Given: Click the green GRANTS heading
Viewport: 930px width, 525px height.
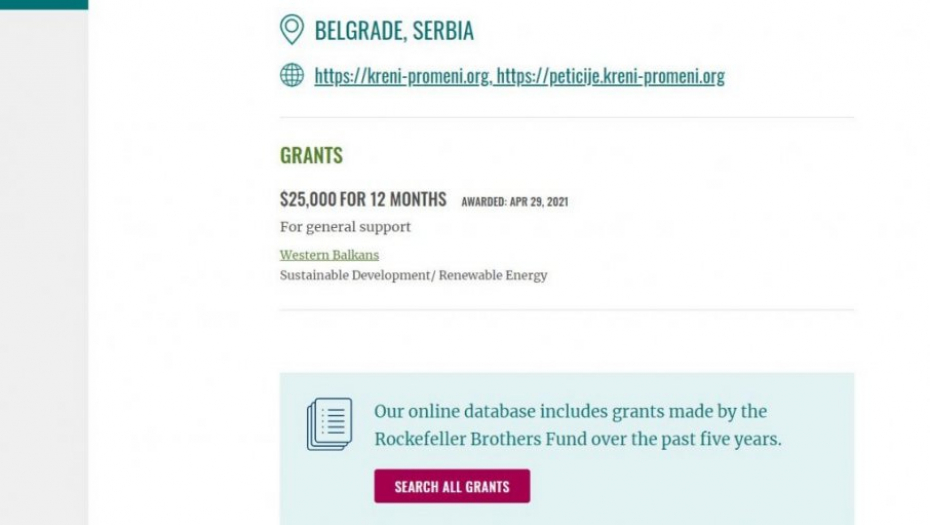Looking at the screenshot, I should click(x=311, y=155).
